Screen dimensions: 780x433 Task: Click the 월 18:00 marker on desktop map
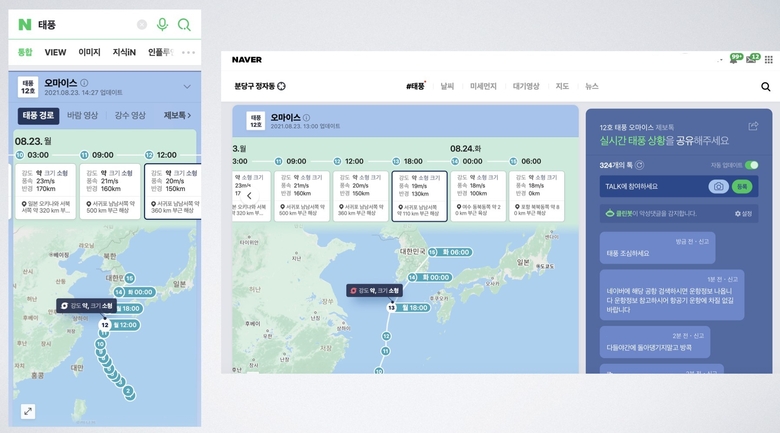pos(409,308)
